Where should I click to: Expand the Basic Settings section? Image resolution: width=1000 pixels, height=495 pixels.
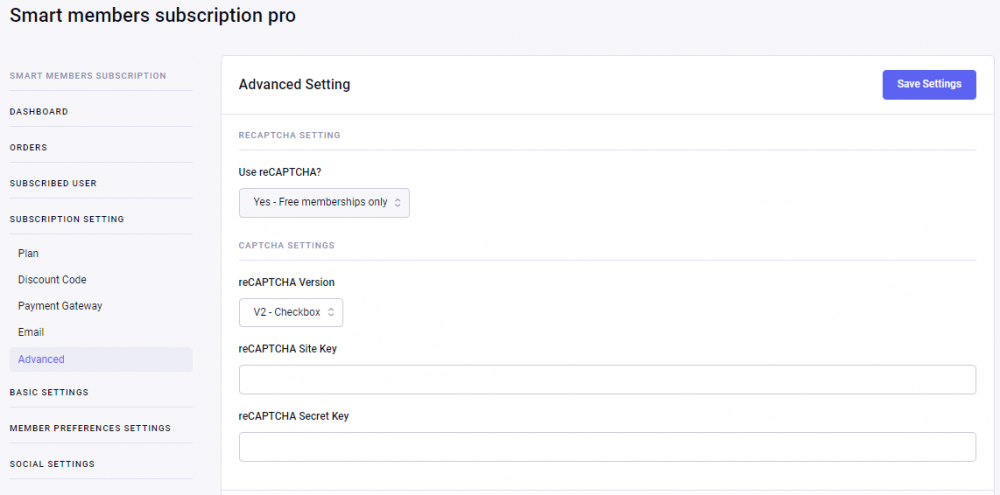click(49, 393)
